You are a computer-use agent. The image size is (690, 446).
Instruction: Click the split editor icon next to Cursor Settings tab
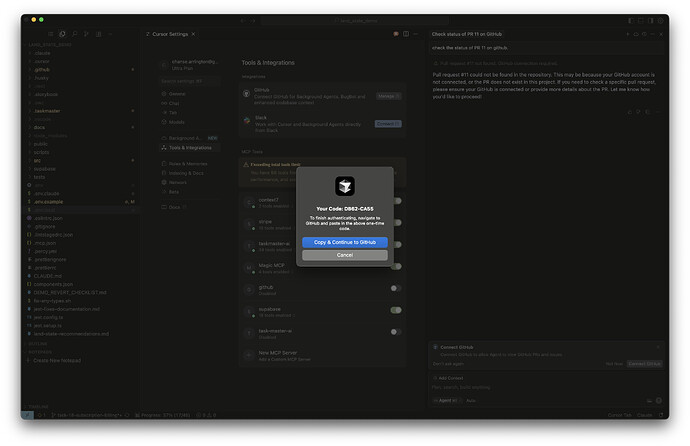[406, 34]
